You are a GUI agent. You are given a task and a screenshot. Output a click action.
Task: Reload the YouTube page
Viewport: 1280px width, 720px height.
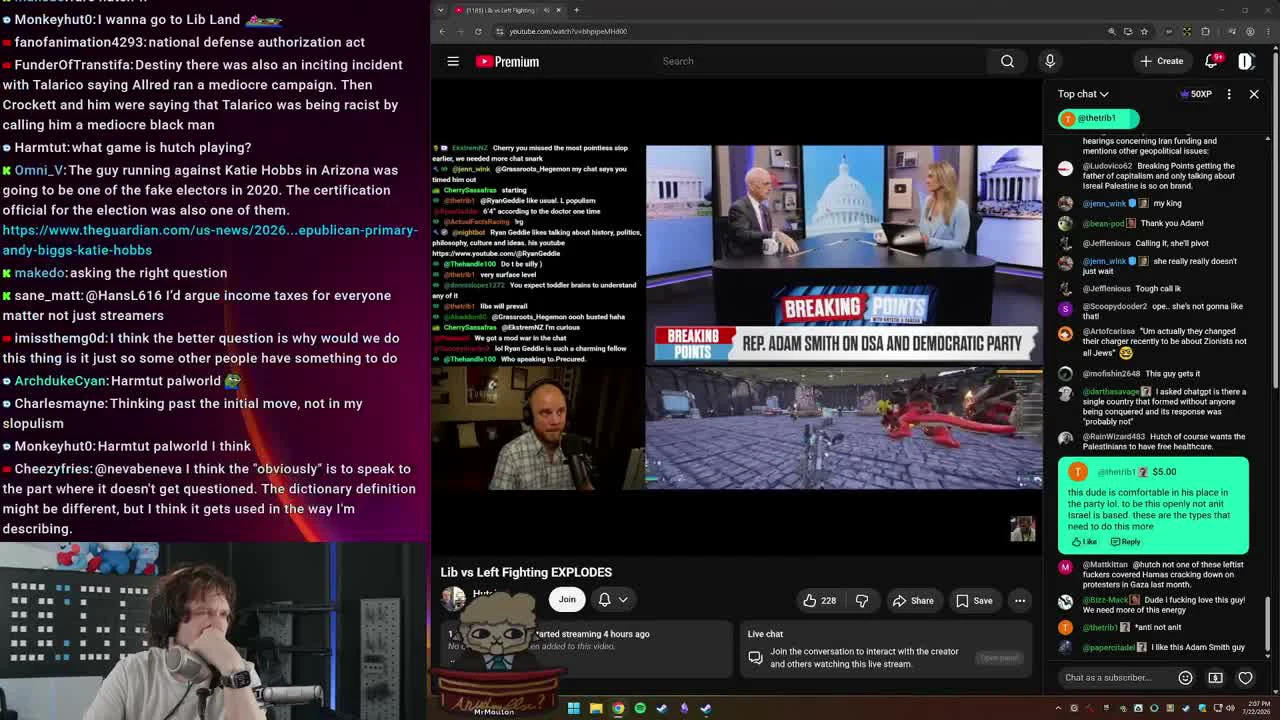(478, 31)
